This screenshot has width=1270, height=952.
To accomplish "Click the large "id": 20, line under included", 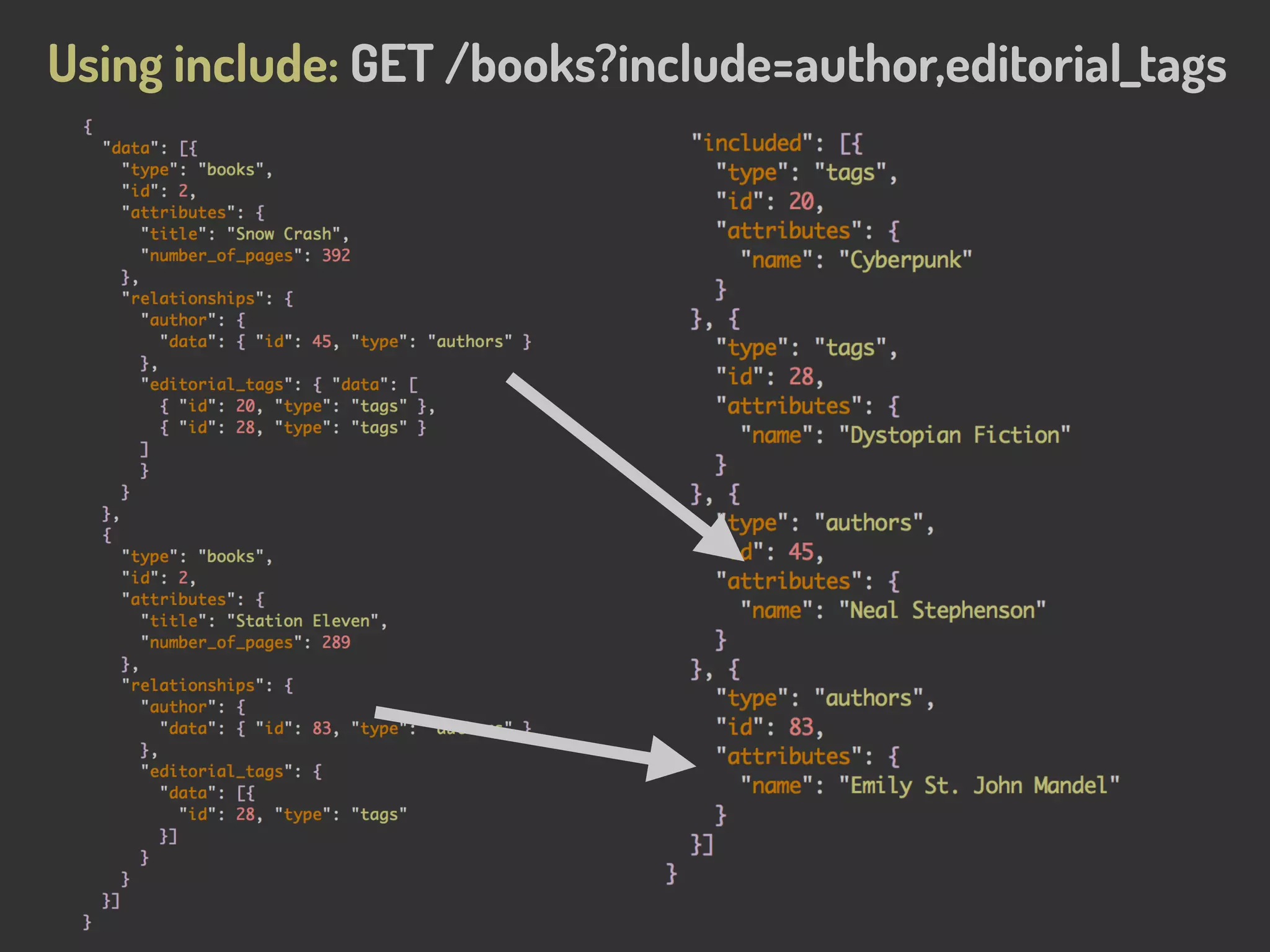I will pyautogui.click(x=770, y=201).
